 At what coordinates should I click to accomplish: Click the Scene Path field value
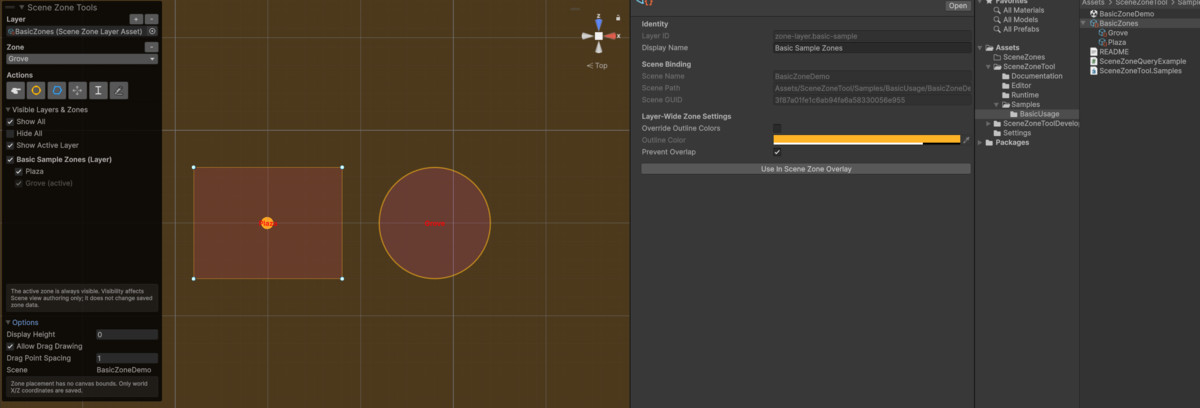pyautogui.click(x=872, y=88)
